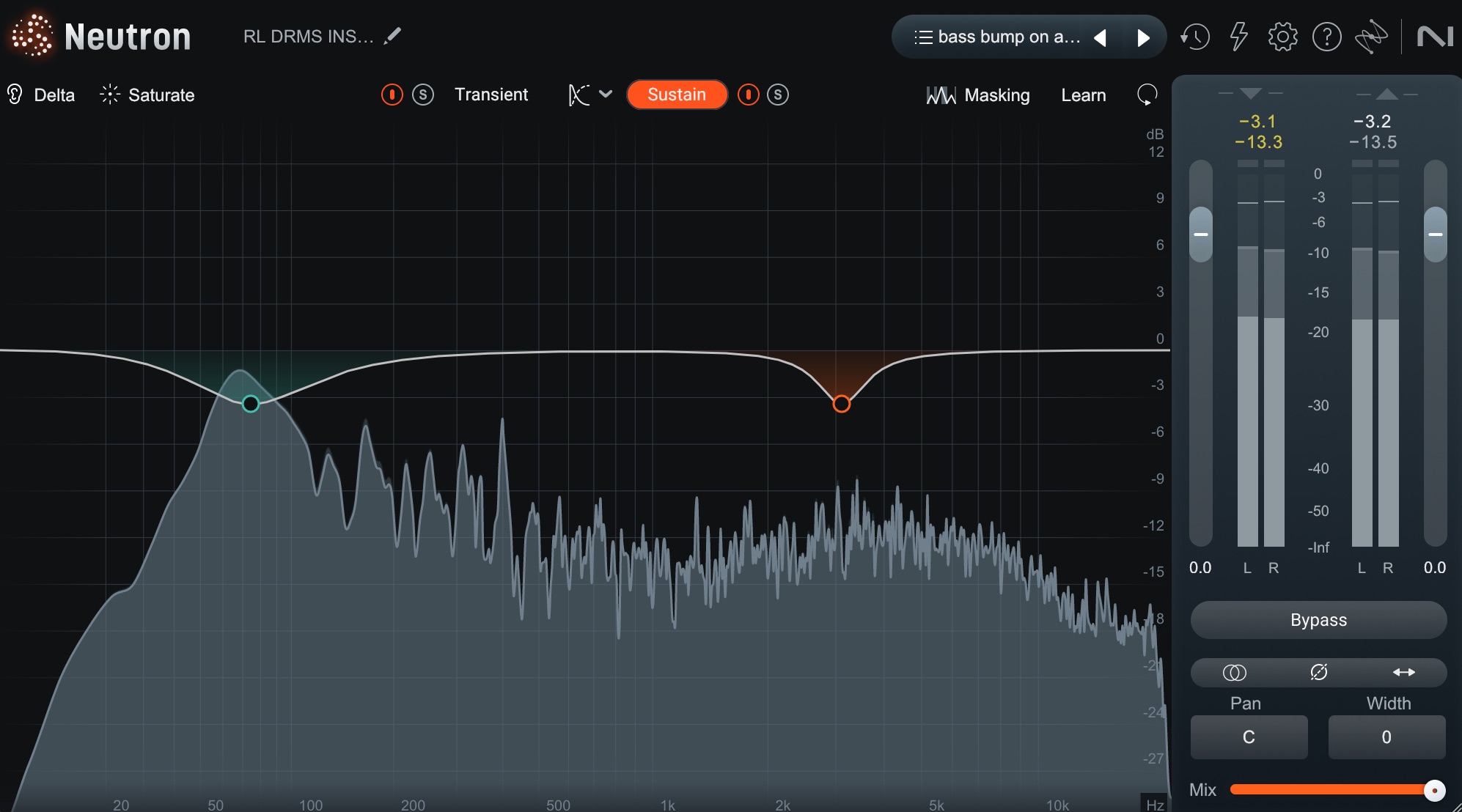Select the Sustain tab

(677, 95)
